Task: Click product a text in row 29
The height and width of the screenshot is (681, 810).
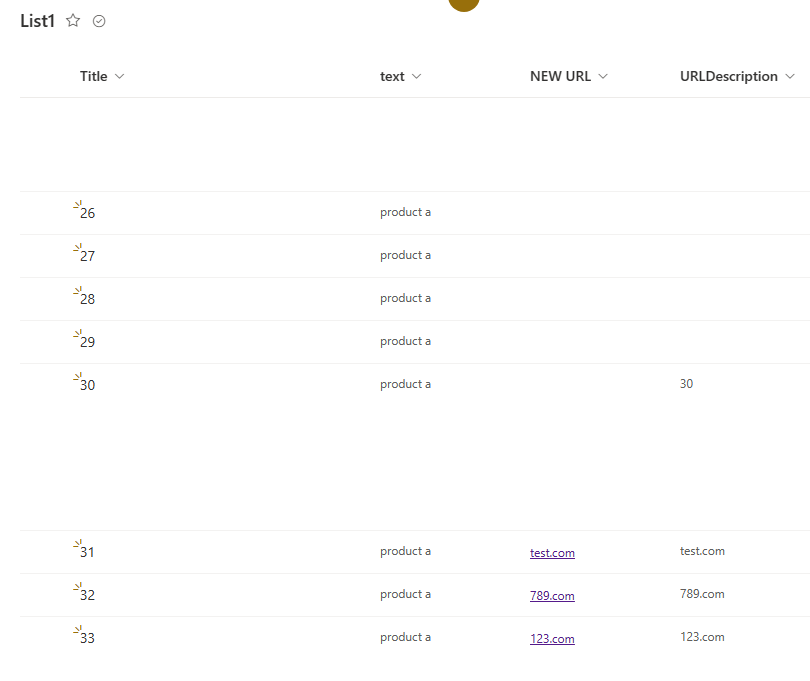Action: coord(406,341)
